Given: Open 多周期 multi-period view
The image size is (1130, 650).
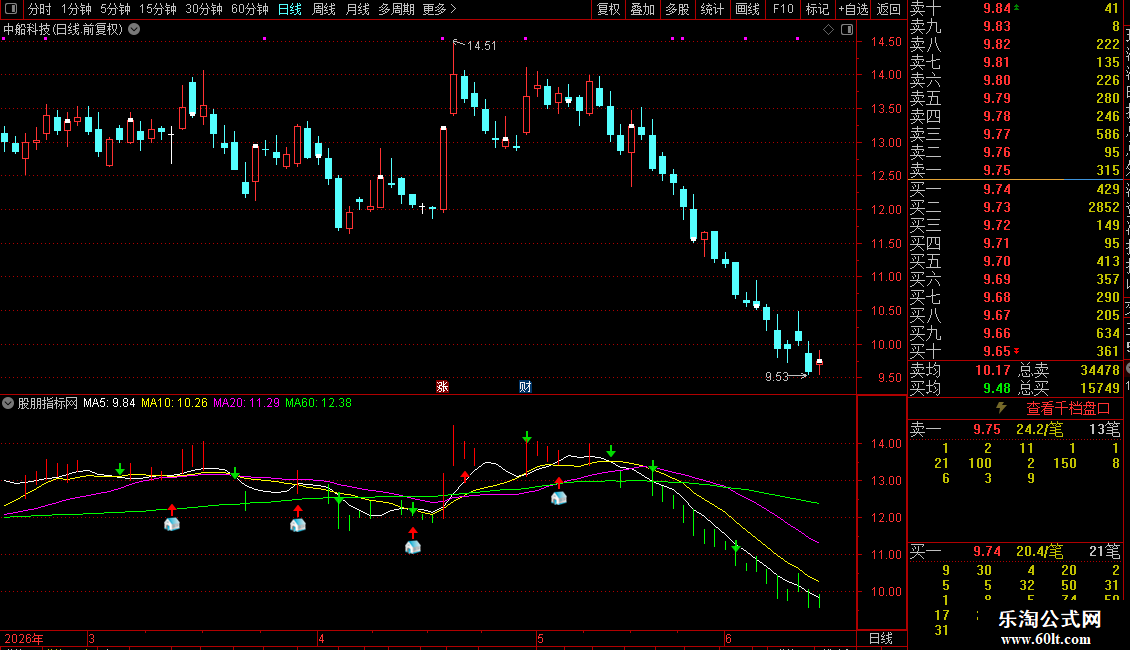Looking at the screenshot, I should pyautogui.click(x=396, y=9).
